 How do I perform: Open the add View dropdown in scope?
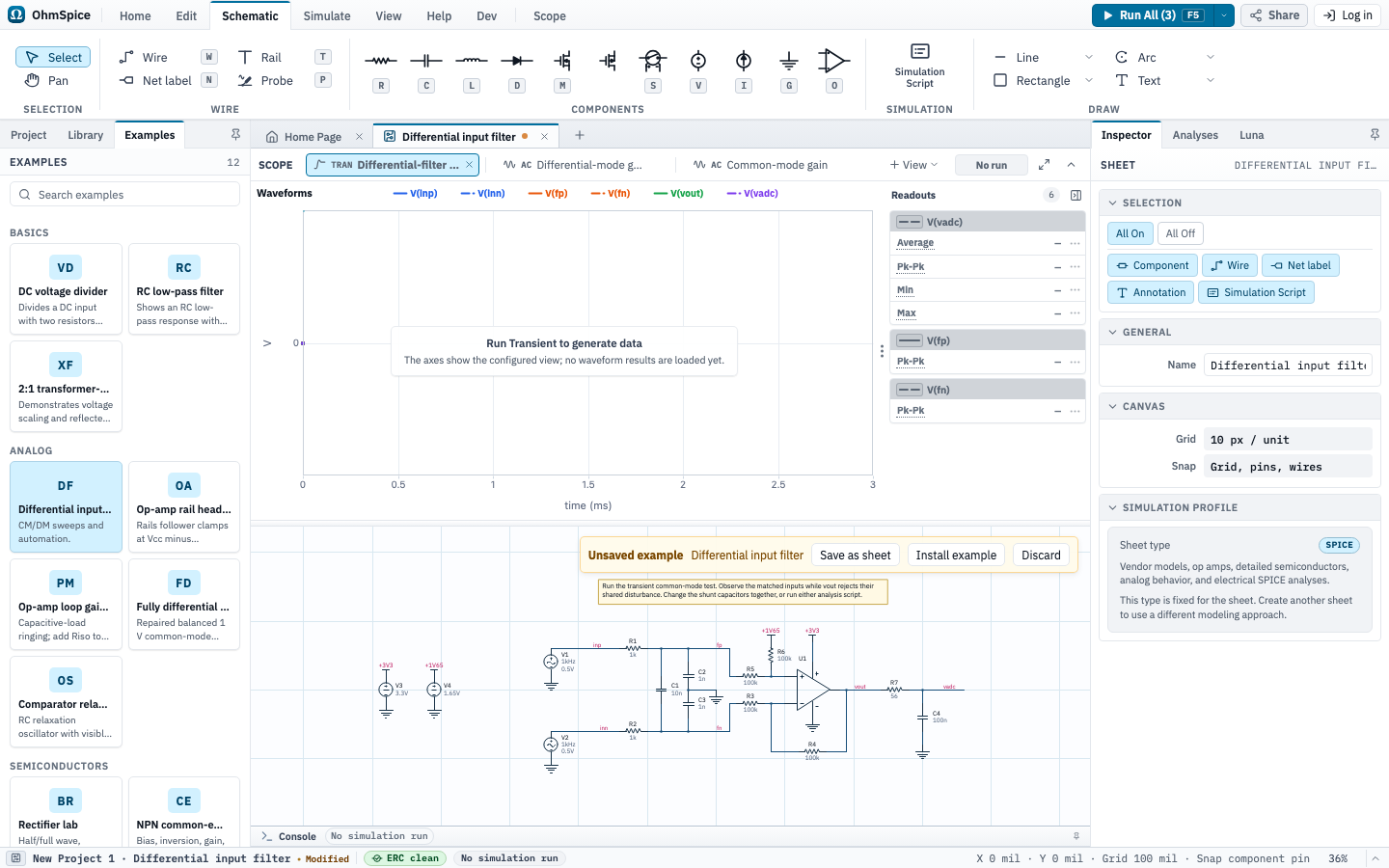(x=913, y=165)
